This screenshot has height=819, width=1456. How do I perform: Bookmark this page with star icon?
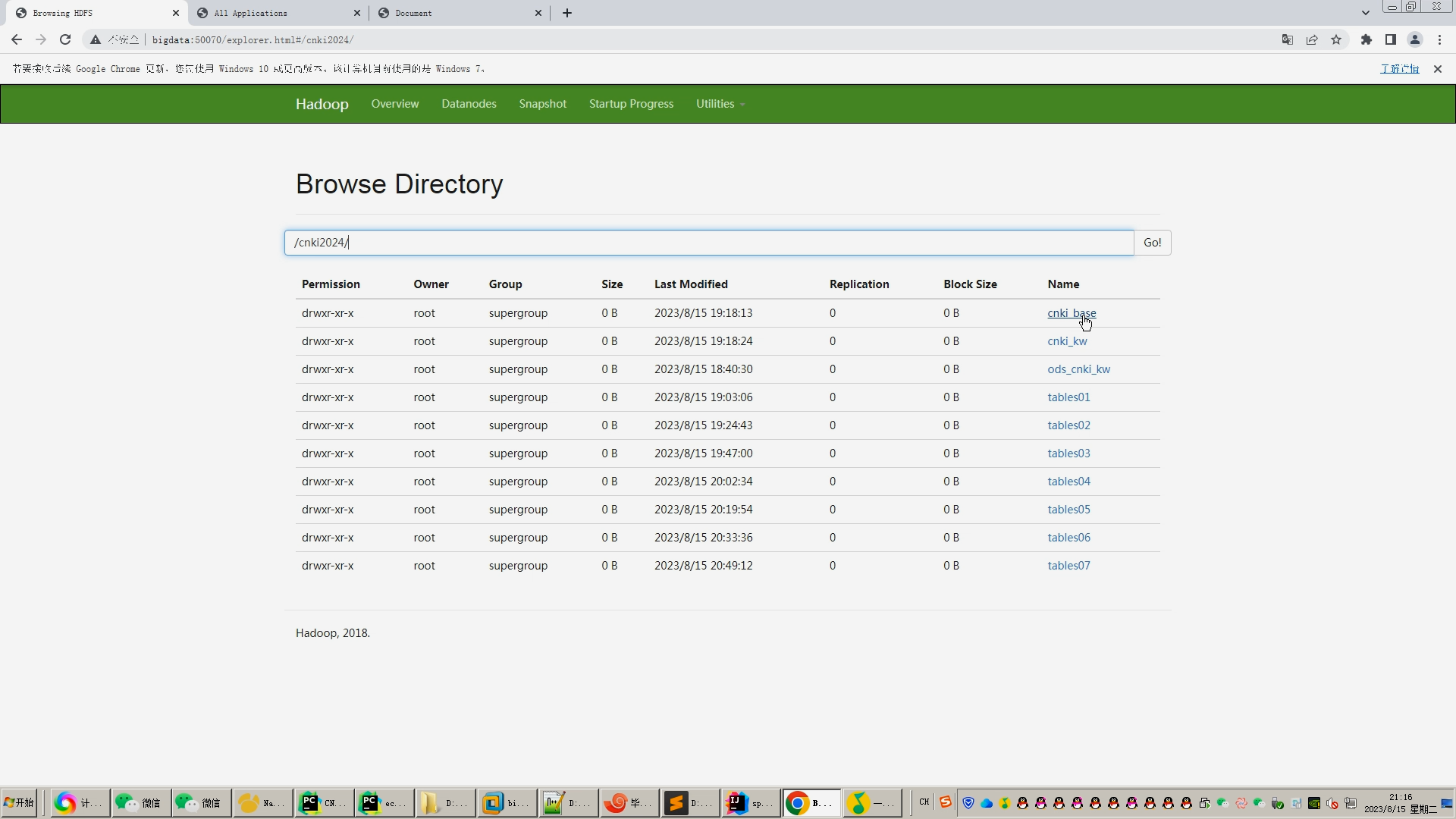[x=1336, y=39]
